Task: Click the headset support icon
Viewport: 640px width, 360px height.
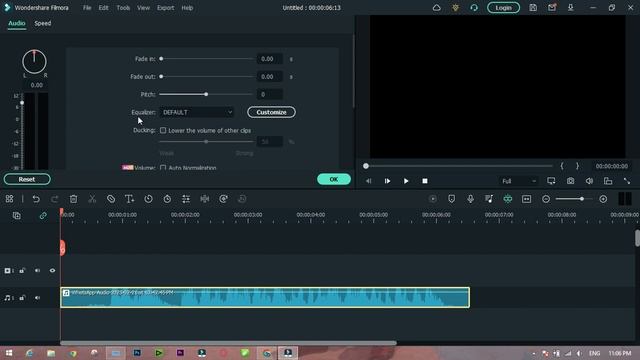Action: 474,8
